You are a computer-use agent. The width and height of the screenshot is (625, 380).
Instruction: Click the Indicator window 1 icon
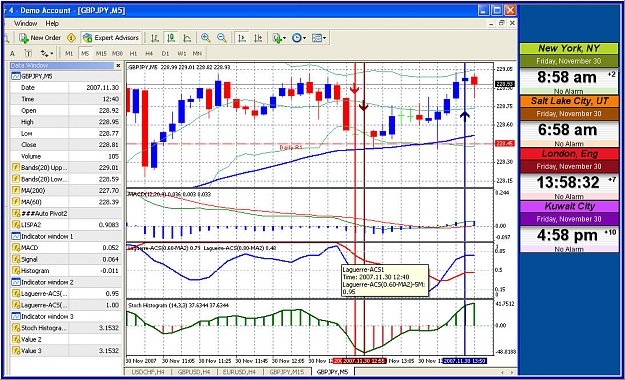pos(16,236)
